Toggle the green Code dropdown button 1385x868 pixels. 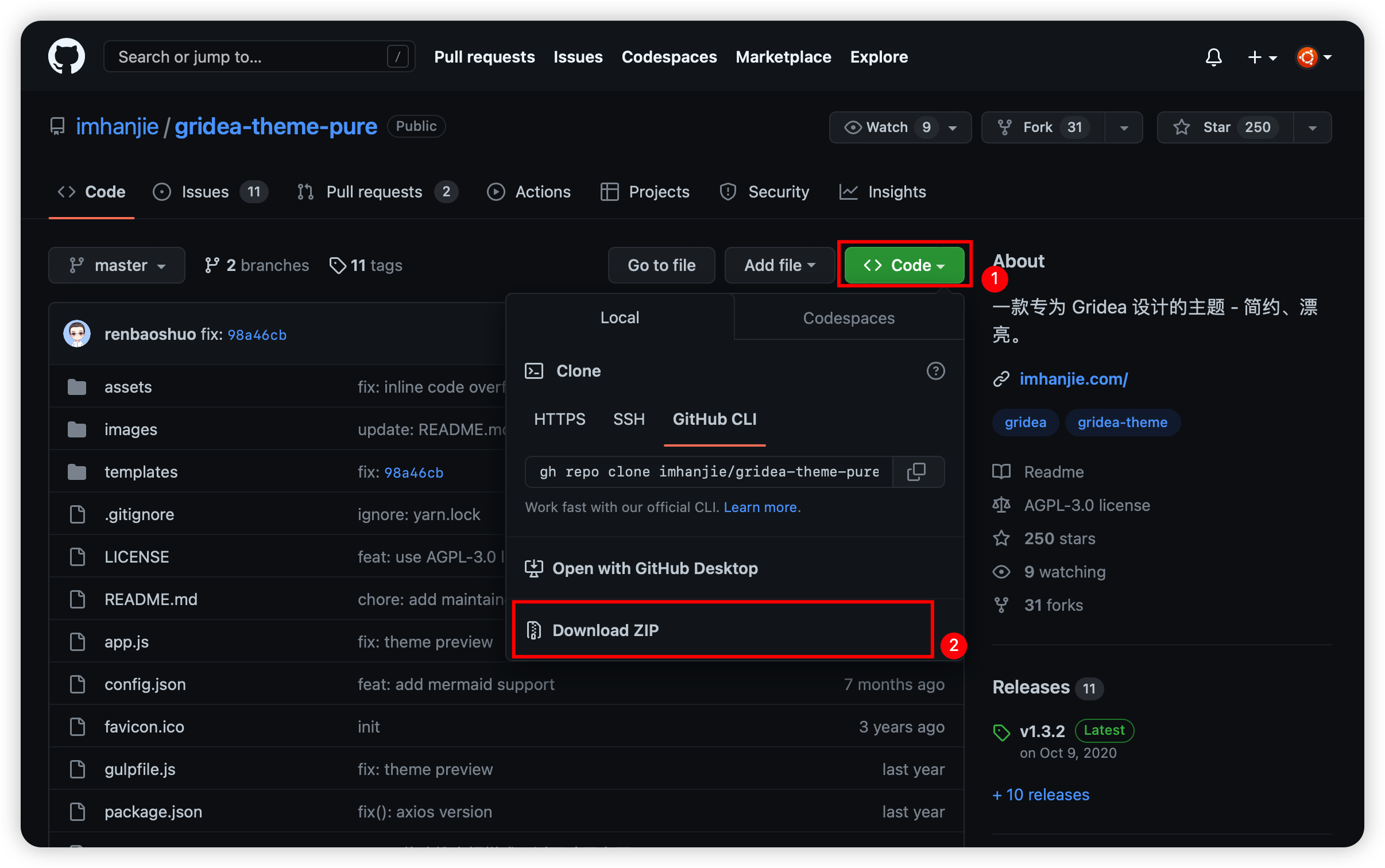pyautogui.click(x=904, y=265)
